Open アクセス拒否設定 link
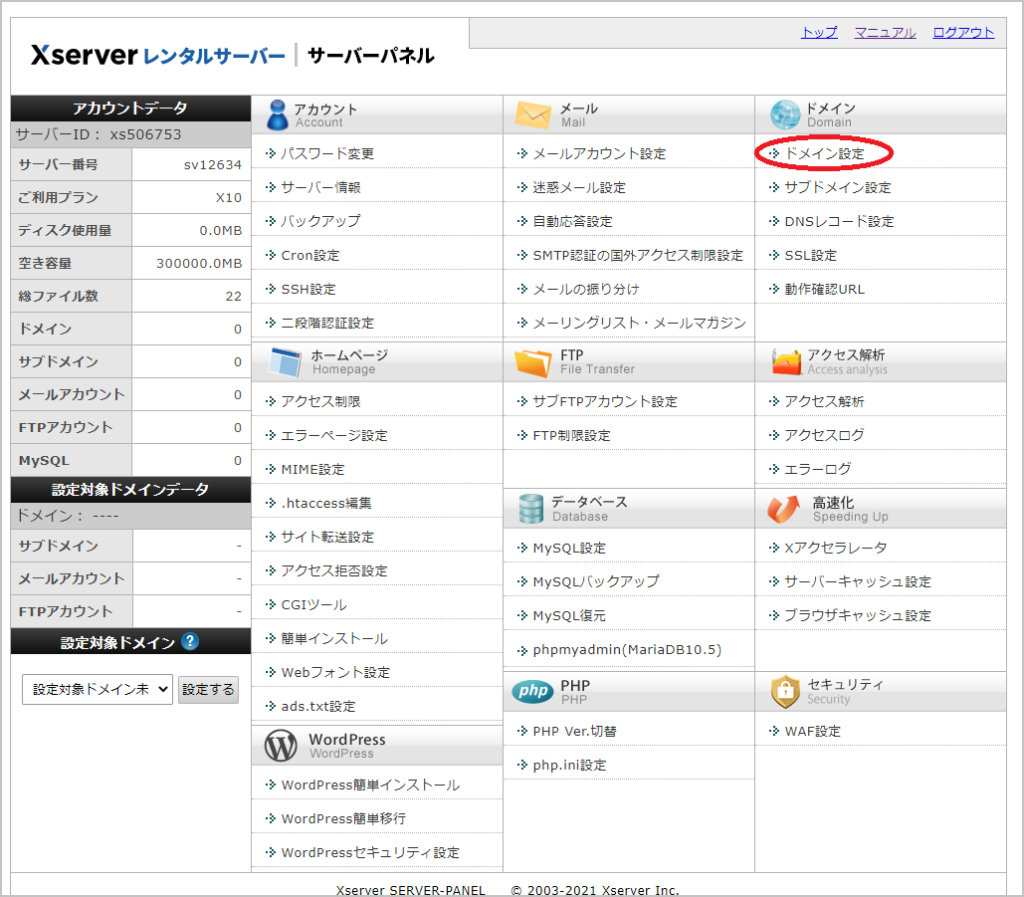1024x897 pixels. 334,571
